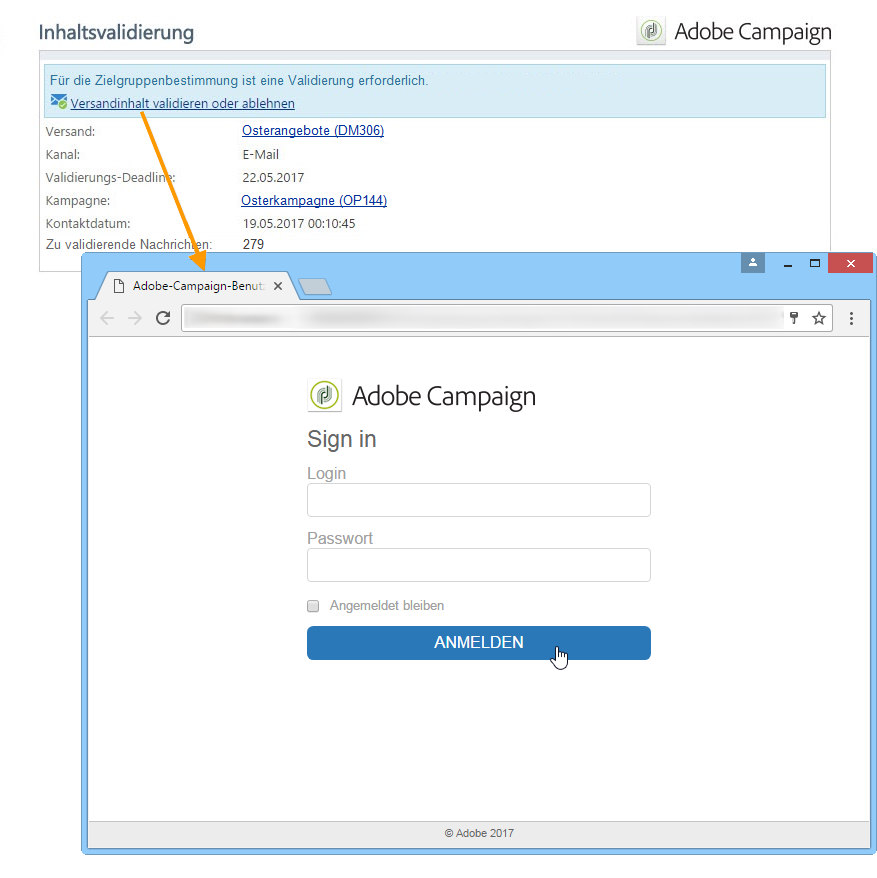This screenshot has height=878, width=877.
Task: Click the © Adobe 2017 footer text
Action: click(479, 833)
